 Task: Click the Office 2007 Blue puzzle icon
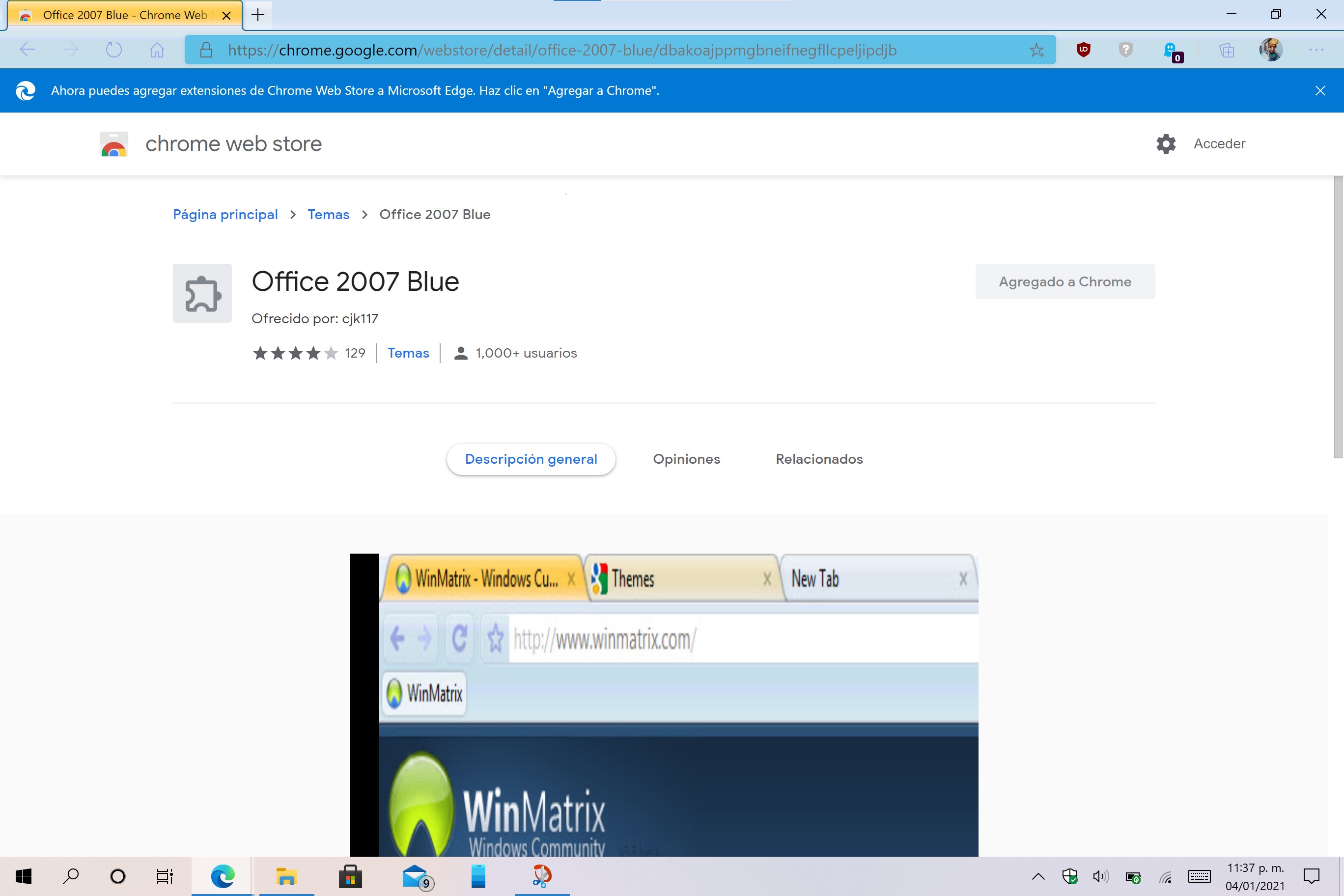pyautogui.click(x=202, y=293)
